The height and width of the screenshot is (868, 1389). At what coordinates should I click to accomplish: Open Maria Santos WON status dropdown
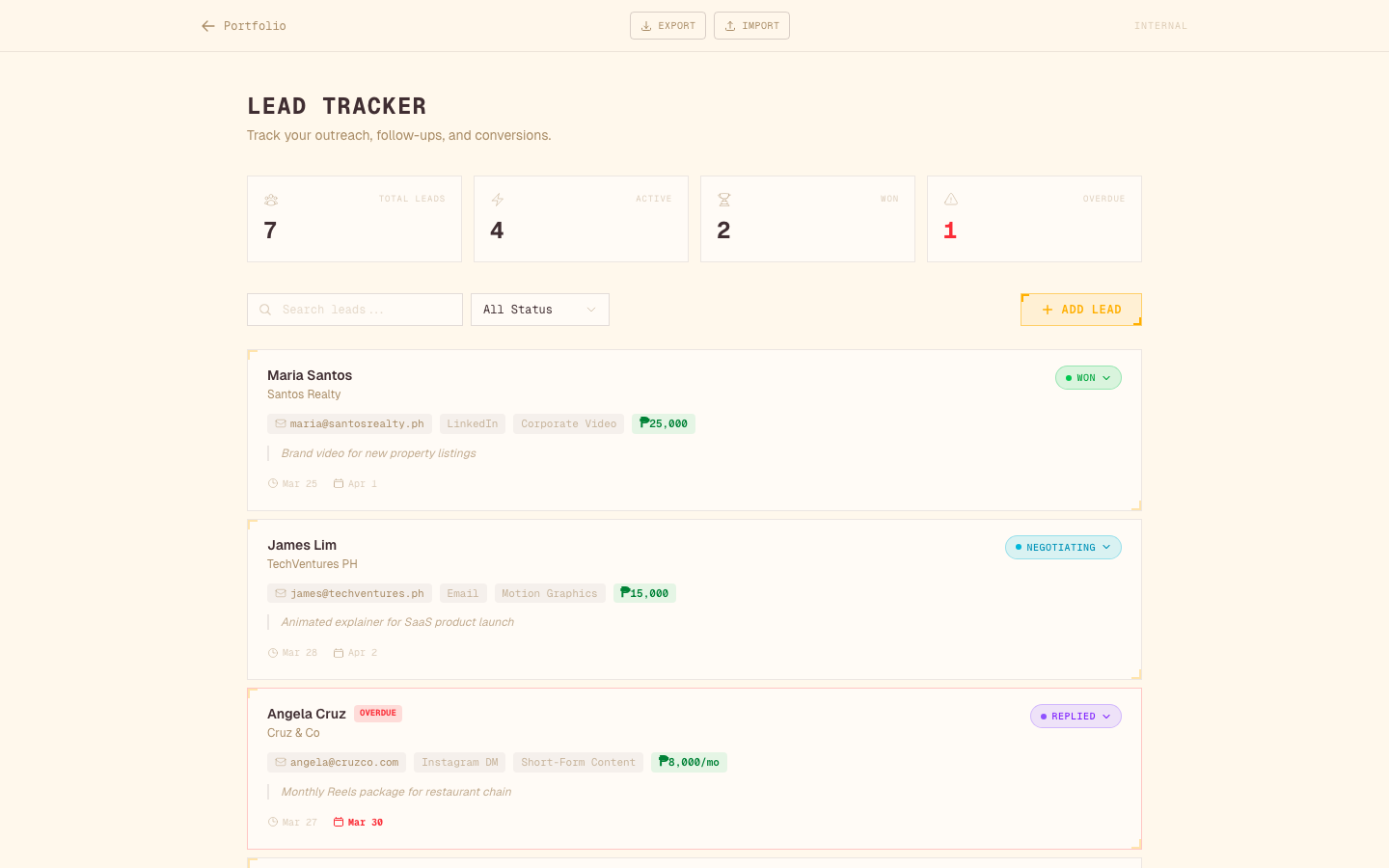coord(1088,378)
